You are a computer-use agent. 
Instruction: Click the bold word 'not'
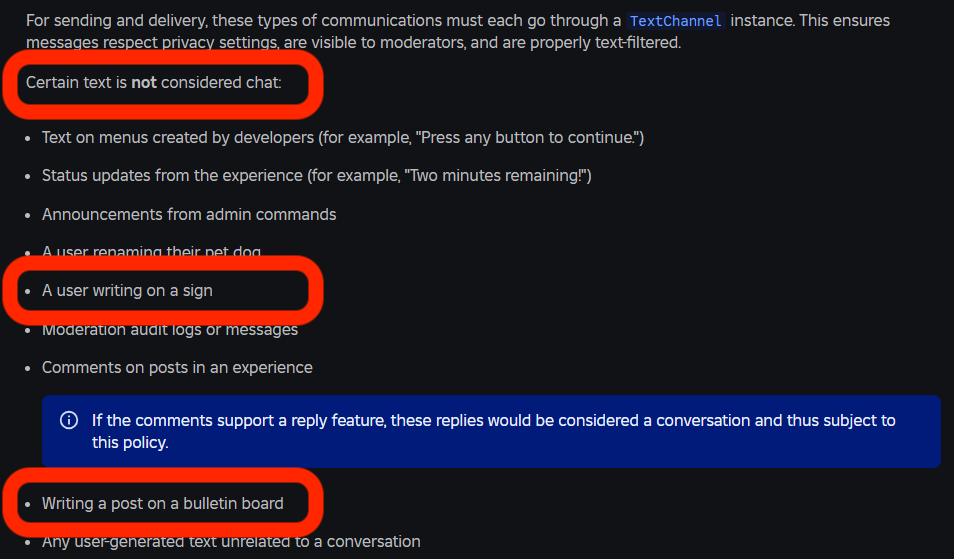tap(144, 83)
